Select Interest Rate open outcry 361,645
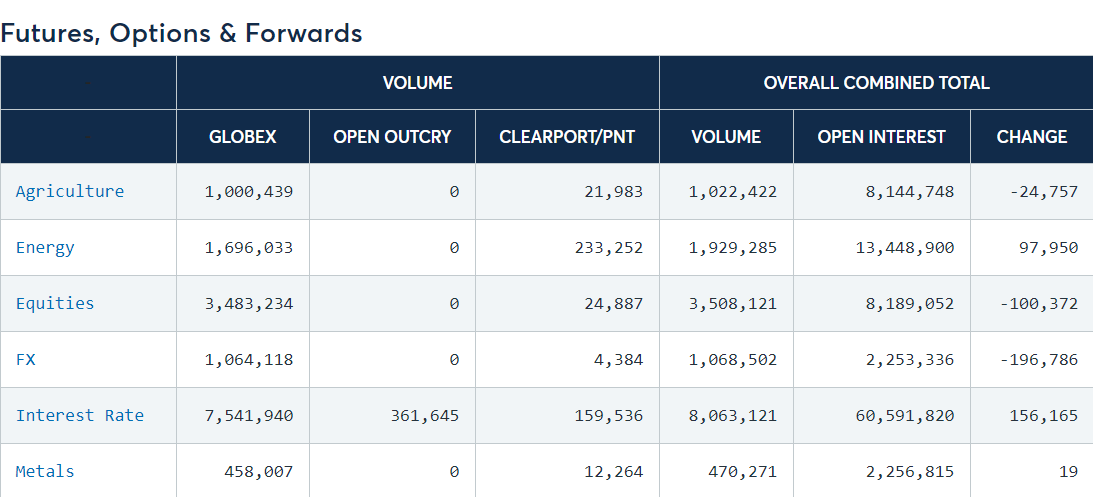 coord(425,415)
